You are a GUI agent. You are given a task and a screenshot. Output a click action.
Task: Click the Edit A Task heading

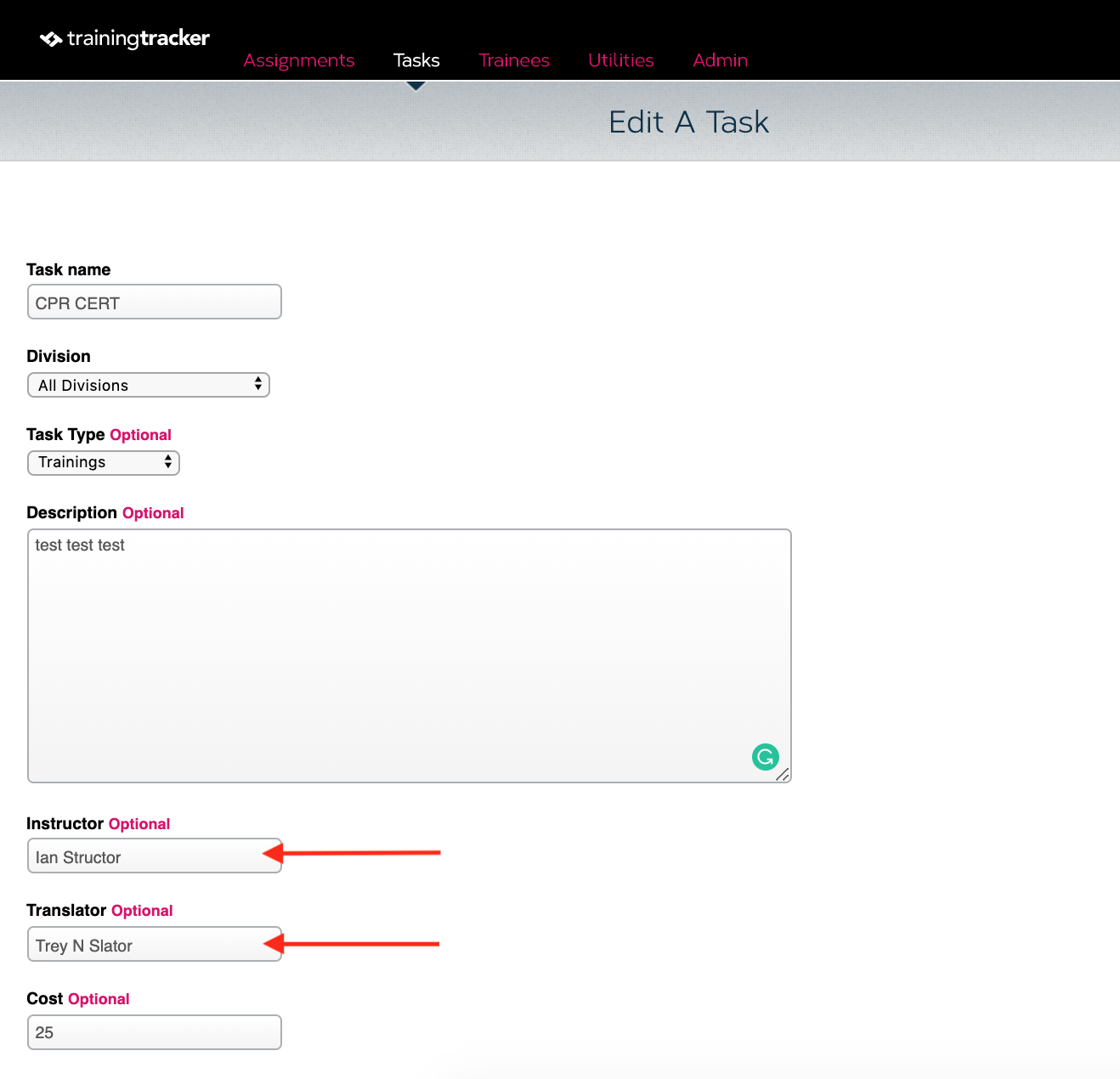[689, 122]
